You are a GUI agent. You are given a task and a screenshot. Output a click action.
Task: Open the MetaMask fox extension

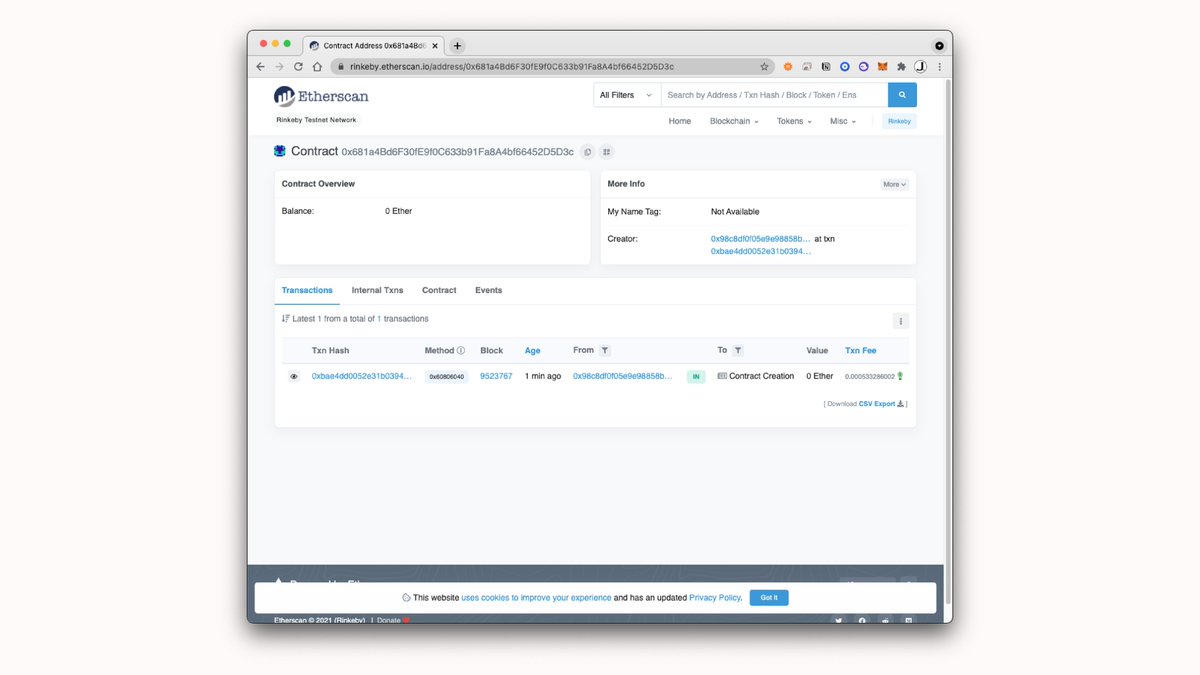pyautogui.click(x=882, y=67)
